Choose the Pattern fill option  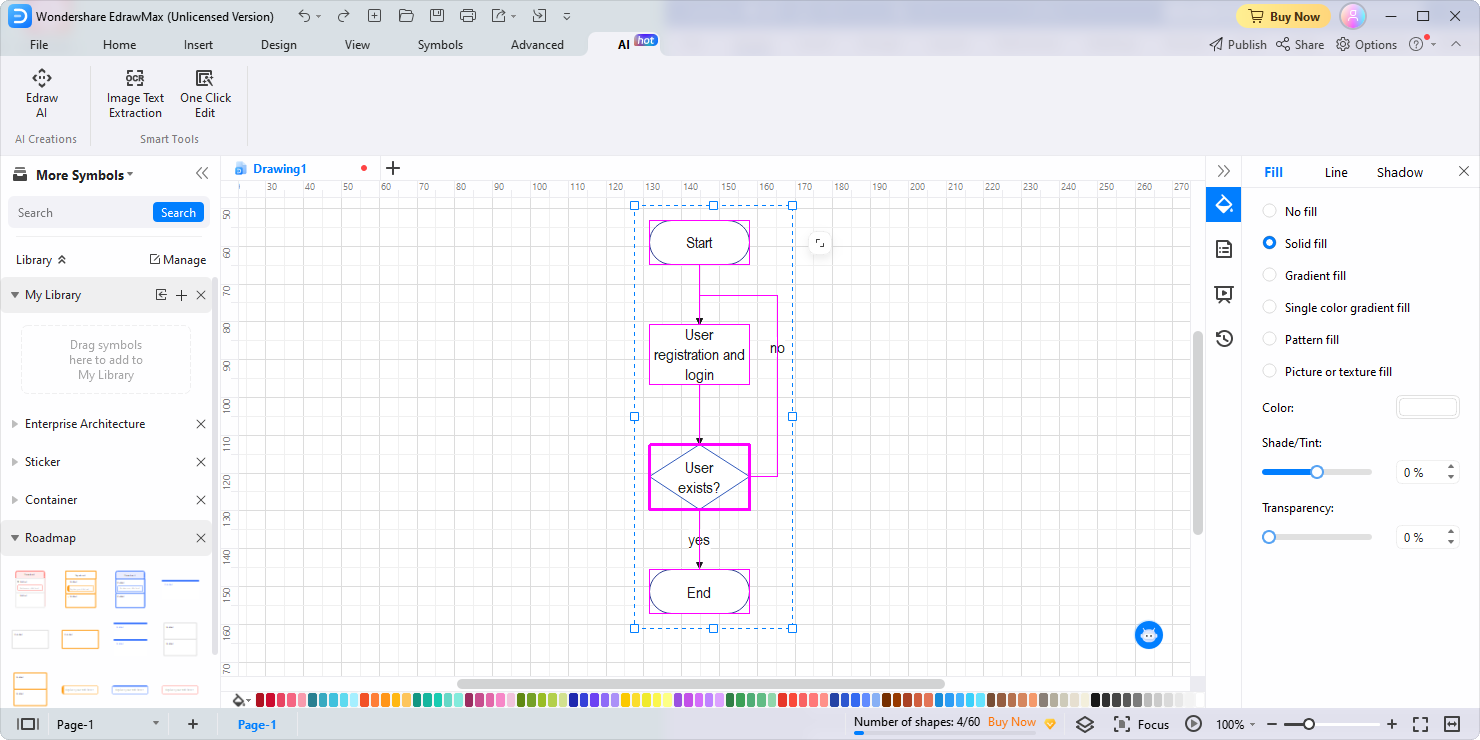click(x=1301, y=339)
